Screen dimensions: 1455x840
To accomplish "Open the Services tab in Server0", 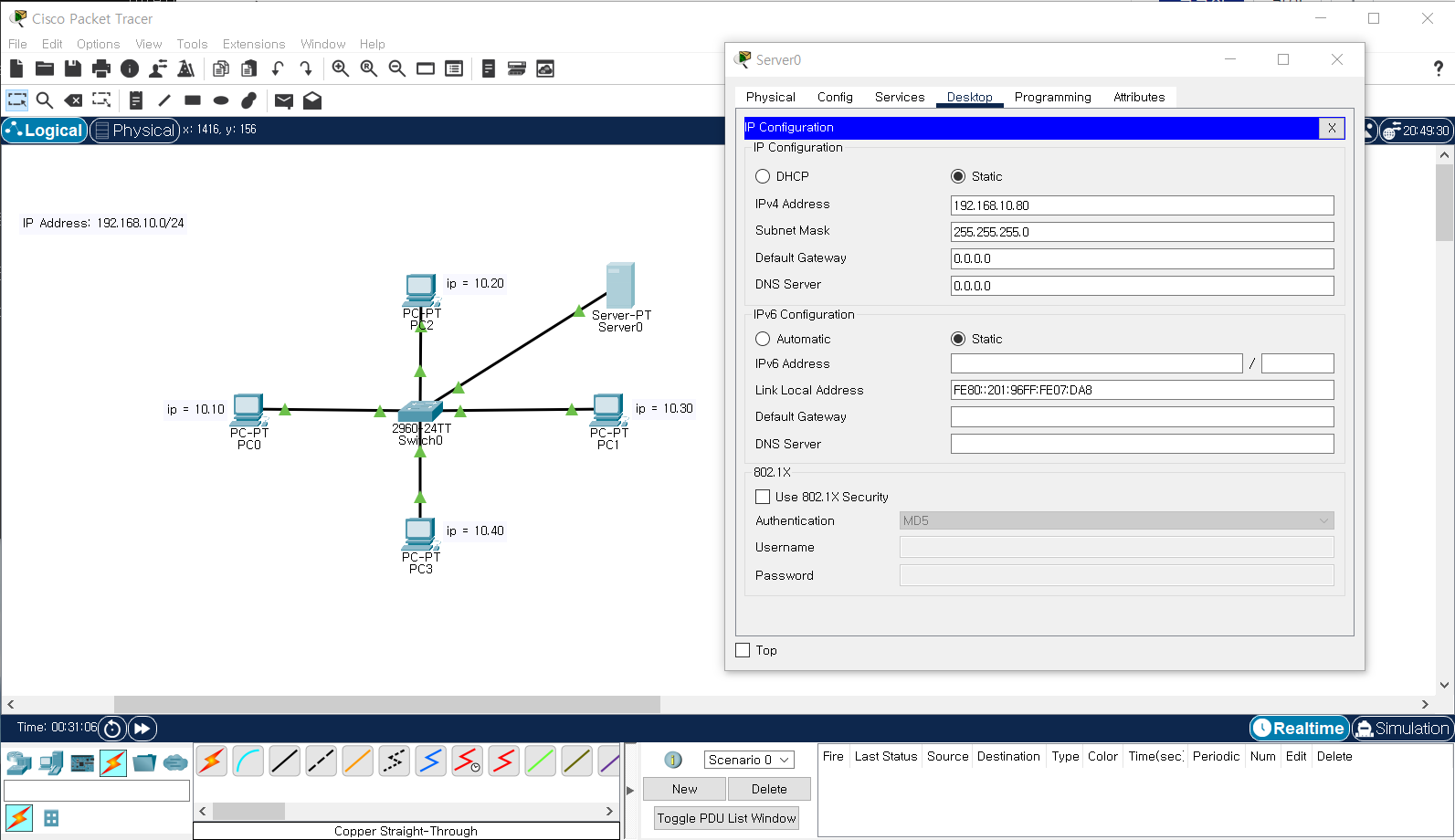I will (900, 97).
